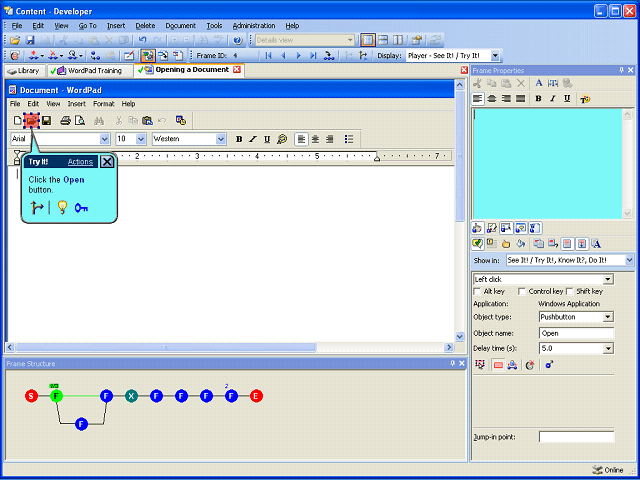This screenshot has height=480, width=640.
Task: Toggle the Control key checkbox
Action: tap(521, 291)
